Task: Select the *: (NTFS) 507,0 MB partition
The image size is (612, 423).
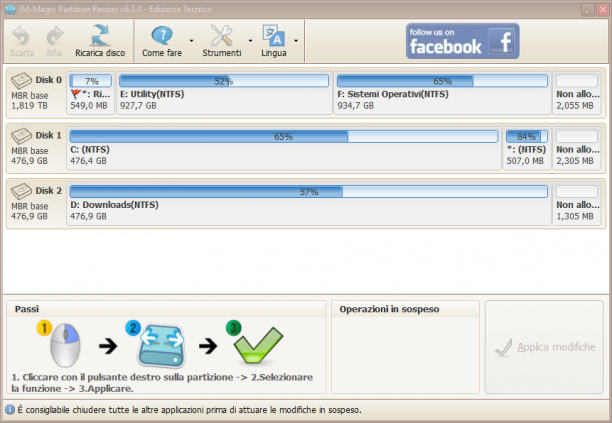Action: (x=527, y=148)
